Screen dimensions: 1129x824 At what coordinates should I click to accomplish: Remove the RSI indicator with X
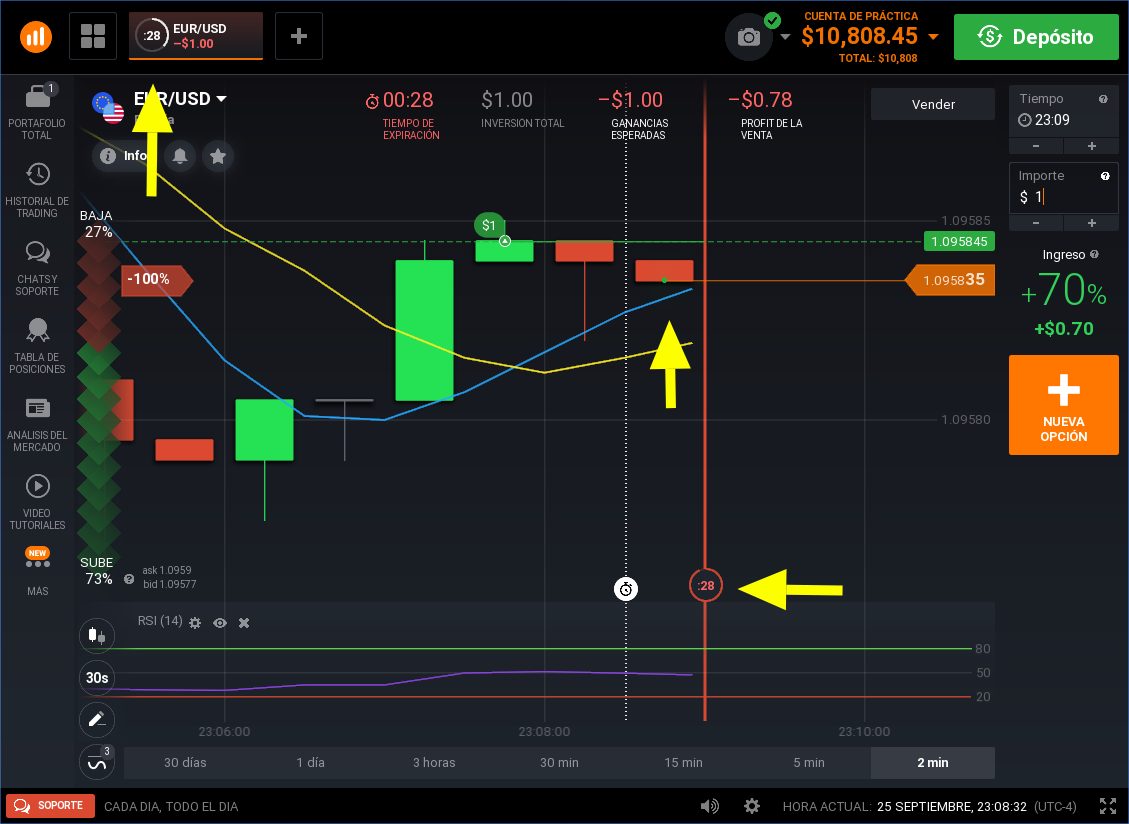coord(244,623)
